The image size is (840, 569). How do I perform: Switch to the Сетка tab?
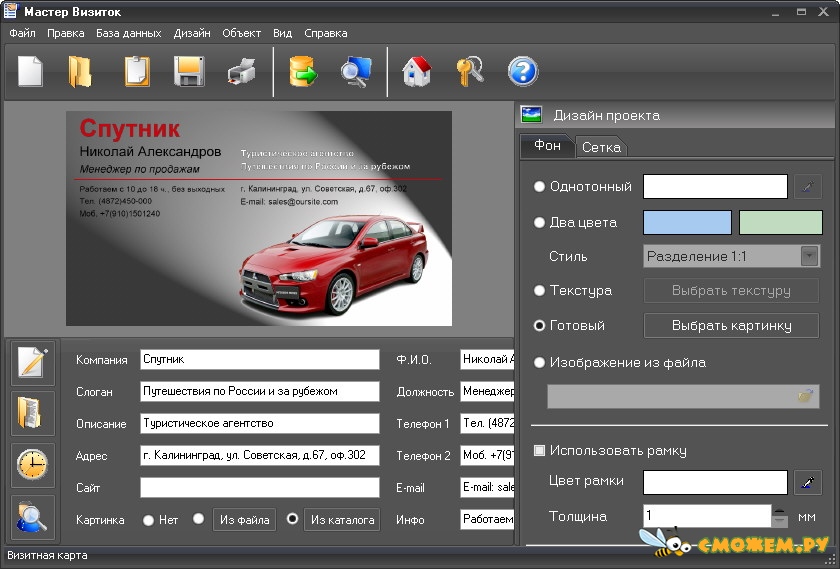click(x=601, y=147)
